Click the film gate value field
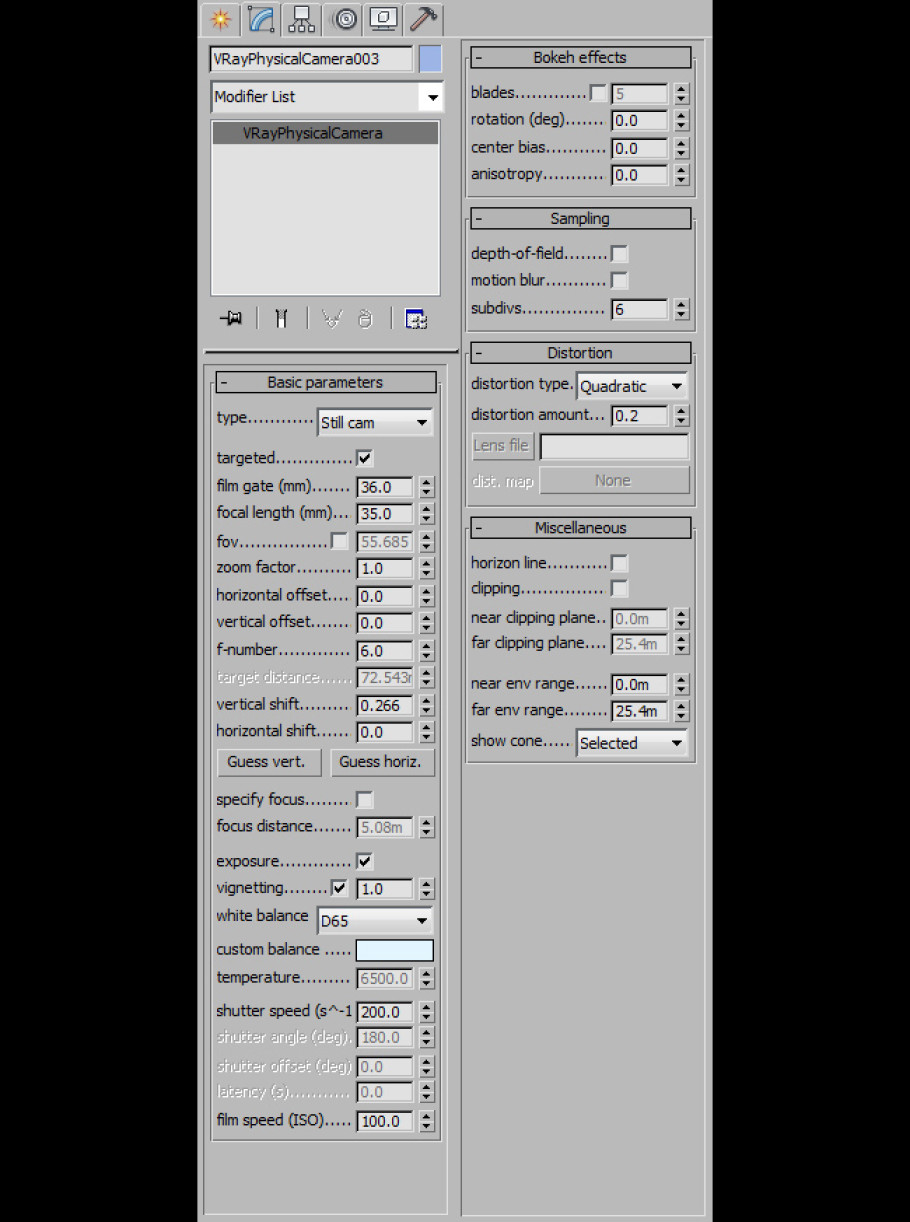The height and width of the screenshot is (1222, 910). coord(385,487)
